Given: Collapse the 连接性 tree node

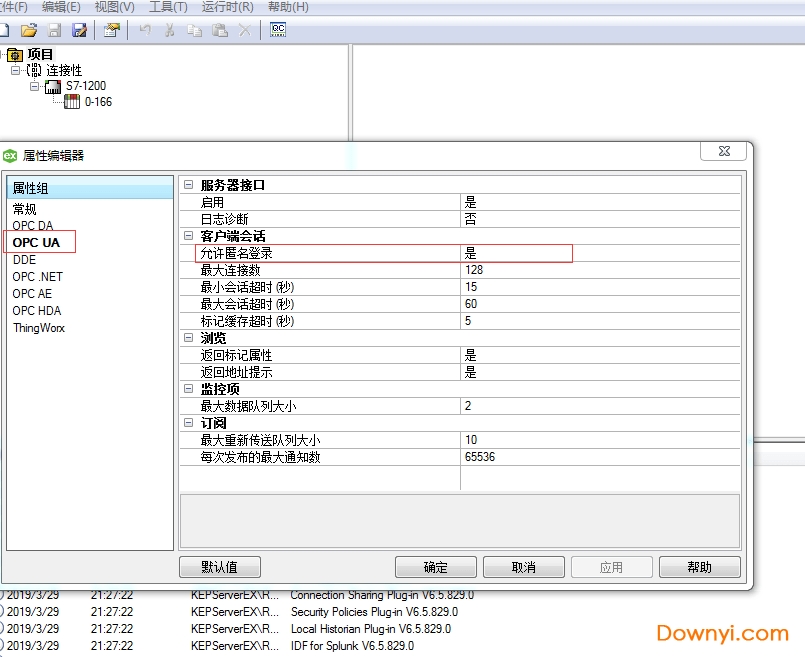Looking at the screenshot, I should (x=16, y=70).
